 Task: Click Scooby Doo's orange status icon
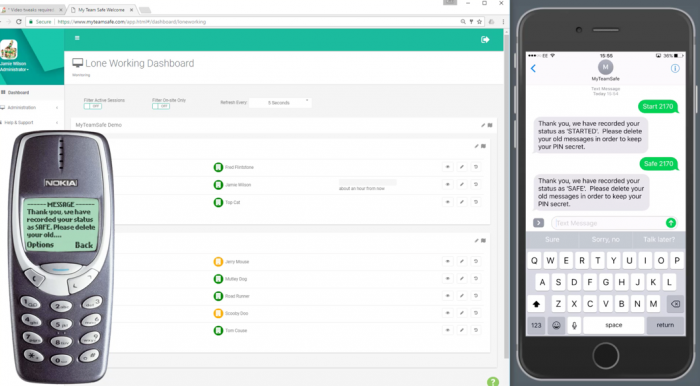(x=218, y=313)
